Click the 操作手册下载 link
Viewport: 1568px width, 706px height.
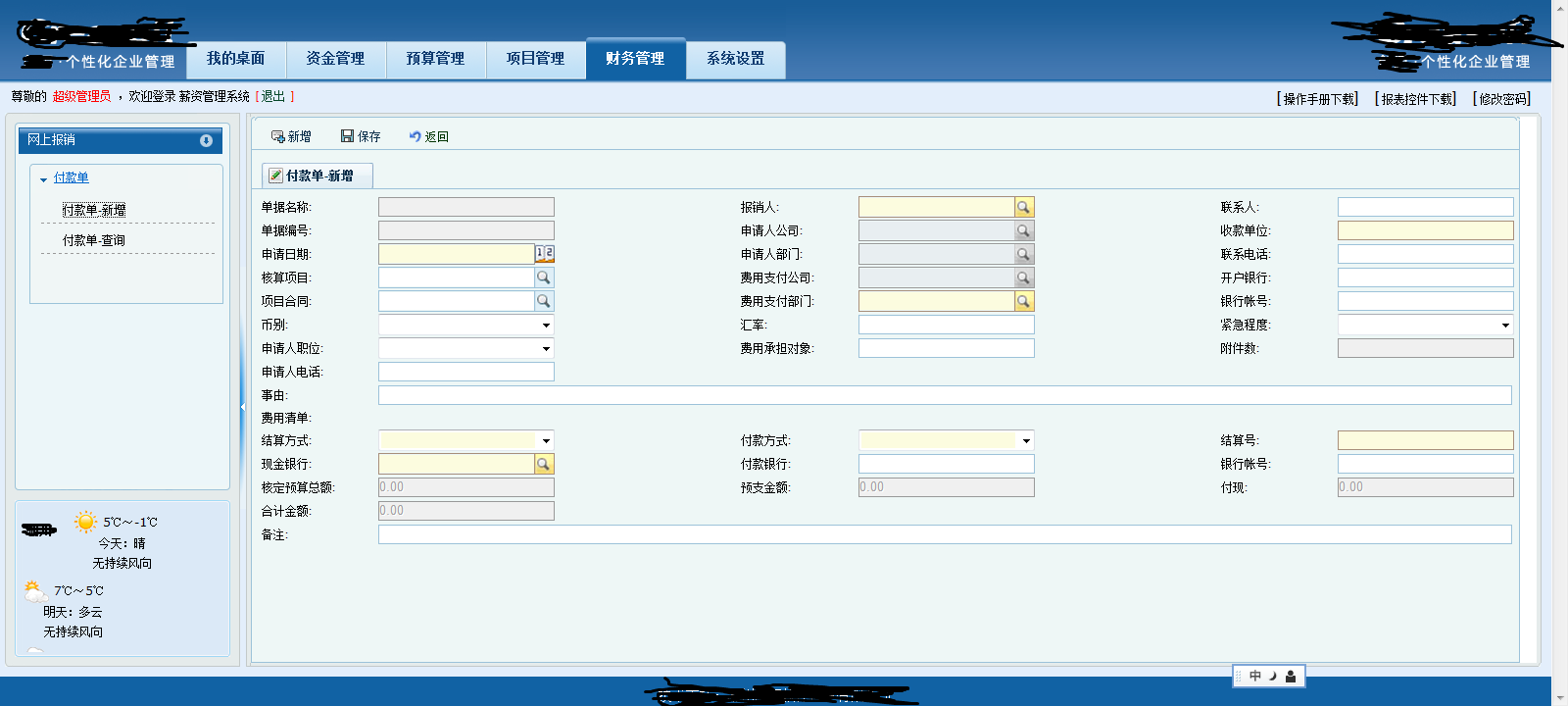tap(1320, 99)
